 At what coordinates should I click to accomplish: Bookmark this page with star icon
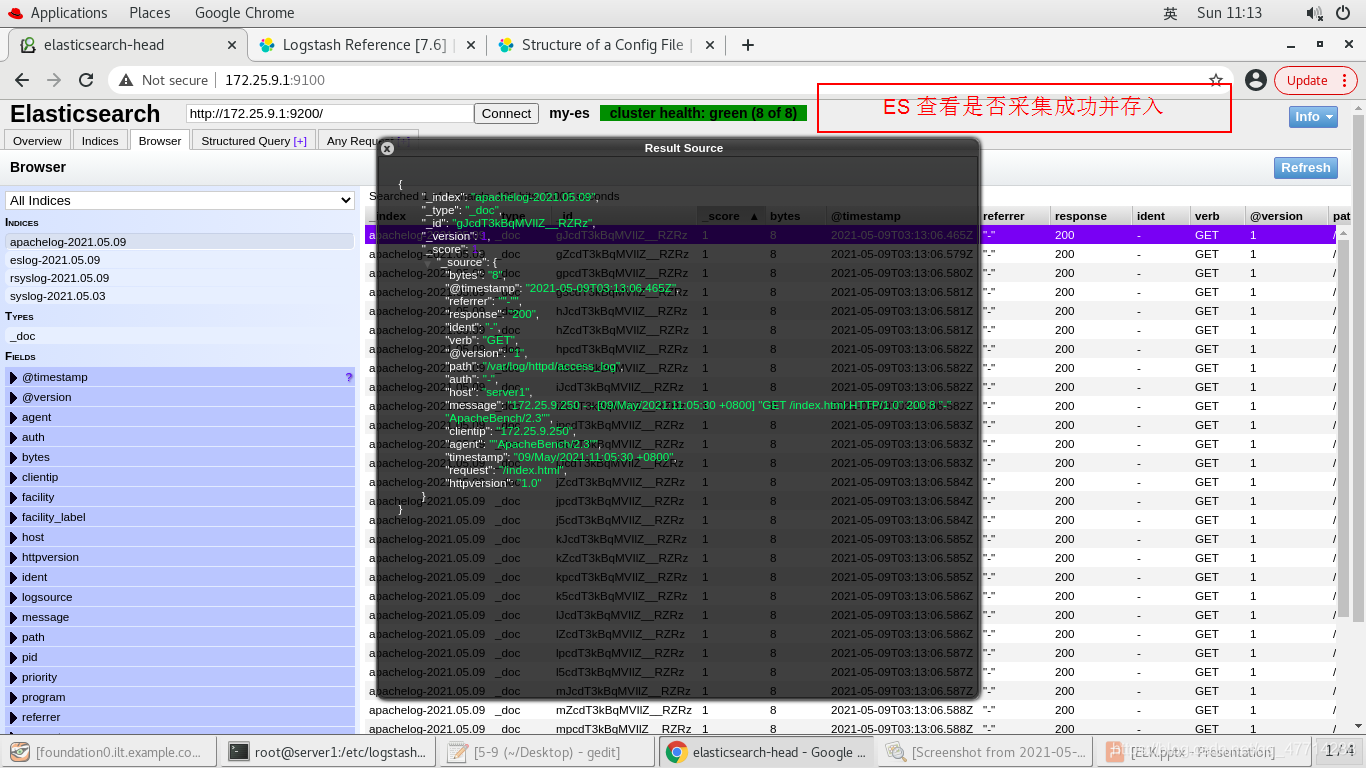[x=1216, y=80]
